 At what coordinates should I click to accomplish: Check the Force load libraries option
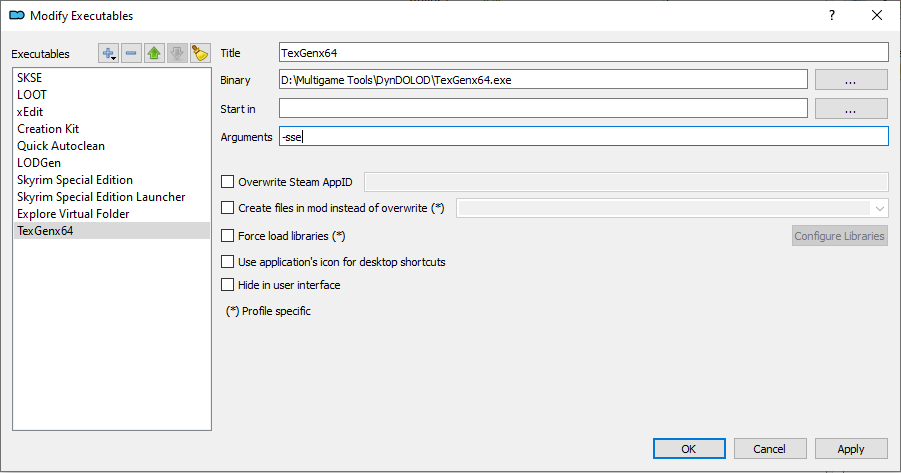(228, 236)
